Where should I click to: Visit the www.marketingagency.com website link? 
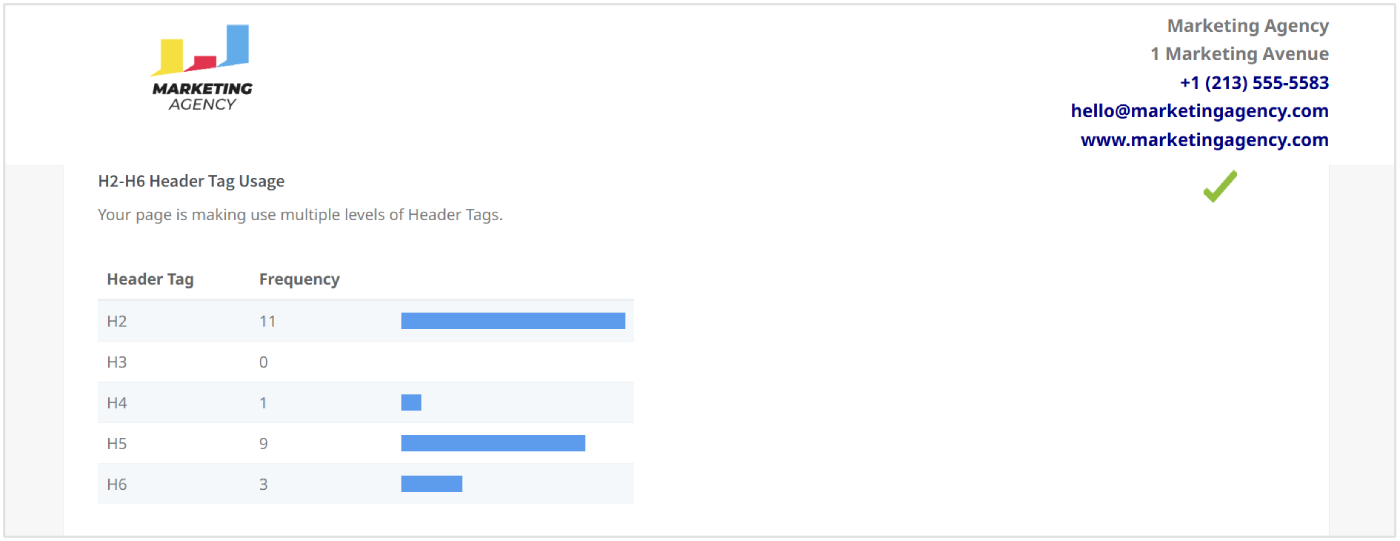[x=1204, y=140]
